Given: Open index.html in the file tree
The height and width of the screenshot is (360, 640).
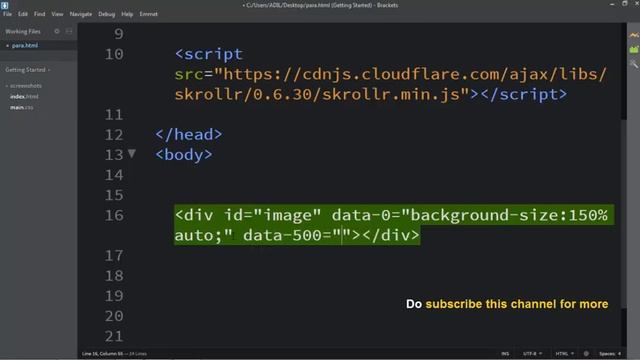Looking at the screenshot, I should click(24, 97).
